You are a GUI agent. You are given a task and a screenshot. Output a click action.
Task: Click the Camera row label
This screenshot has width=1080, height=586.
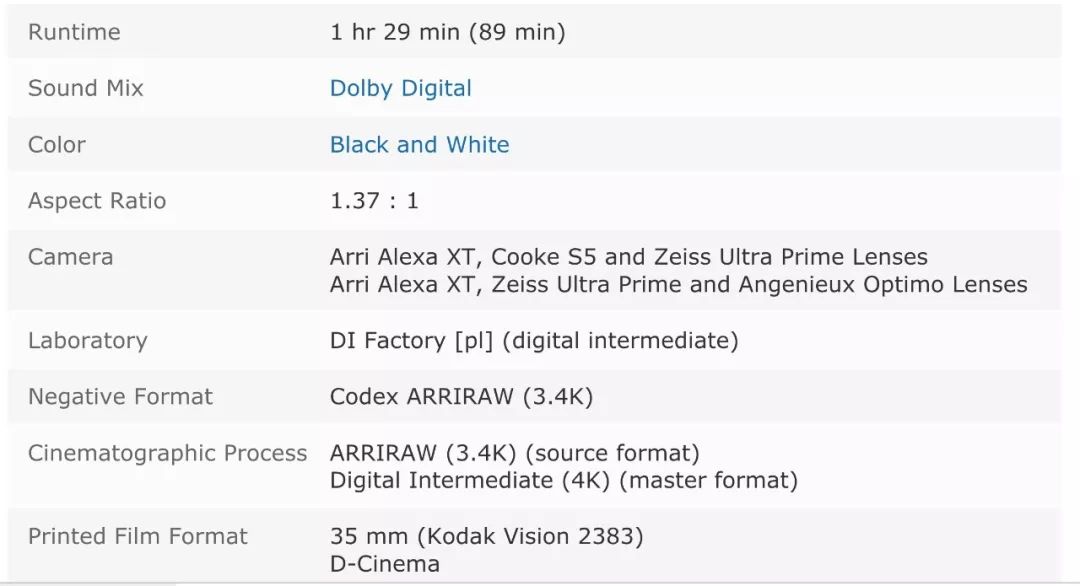(70, 257)
